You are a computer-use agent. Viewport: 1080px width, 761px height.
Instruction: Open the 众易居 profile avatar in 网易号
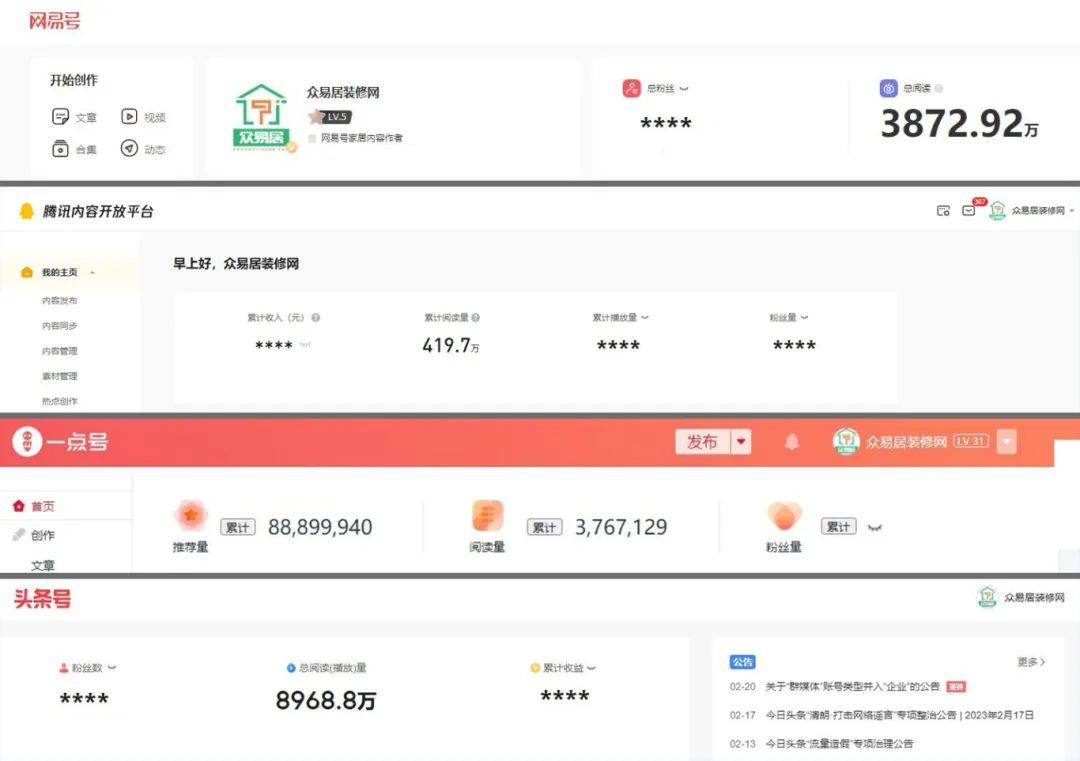coord(262,117)
